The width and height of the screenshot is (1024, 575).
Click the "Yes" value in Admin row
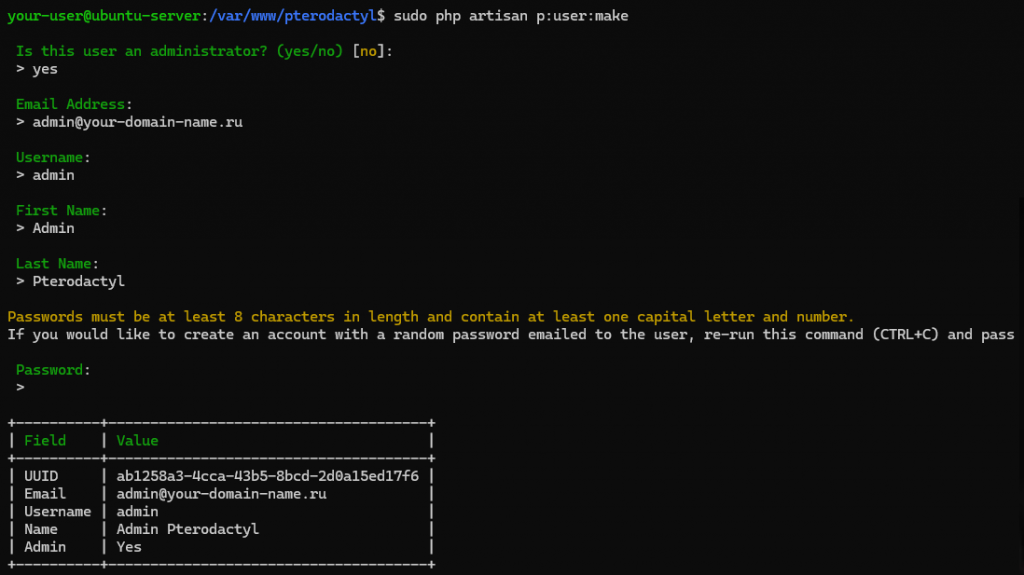129,547
